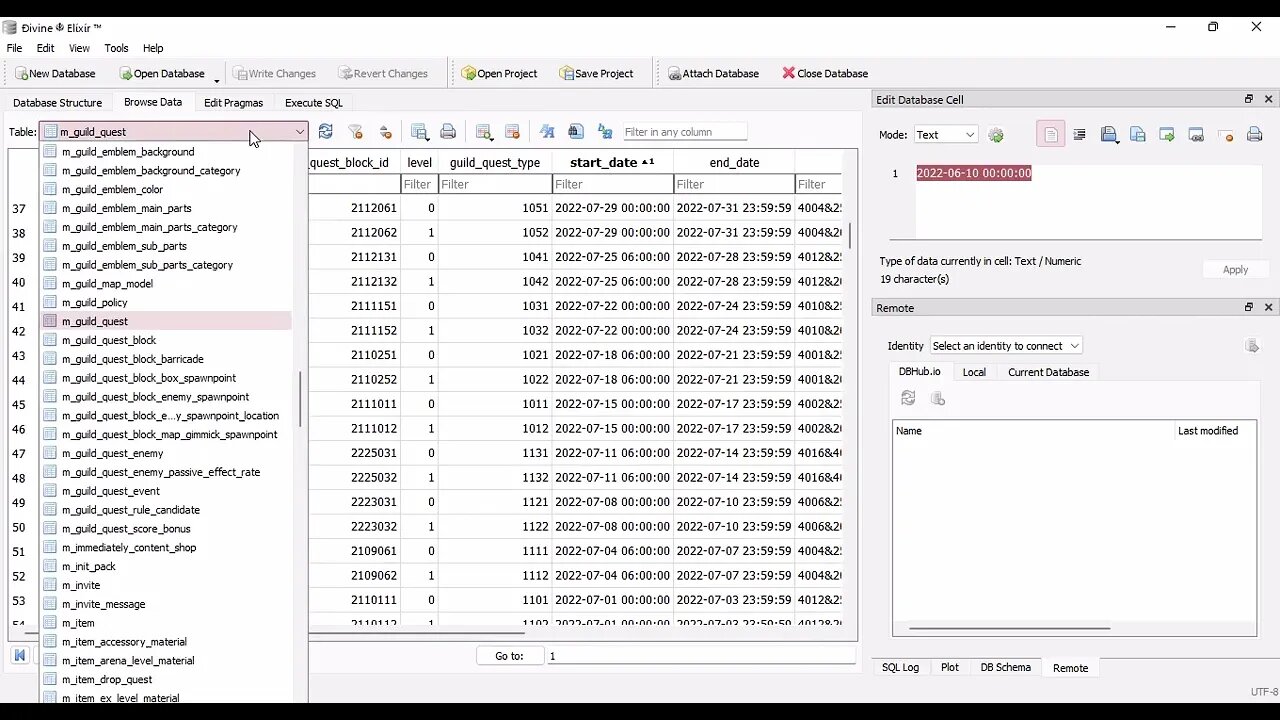Image resolution: width=1280 pixels, height=720 pixels.
Task: Insert a new record icon
Action: coord(484,131)
